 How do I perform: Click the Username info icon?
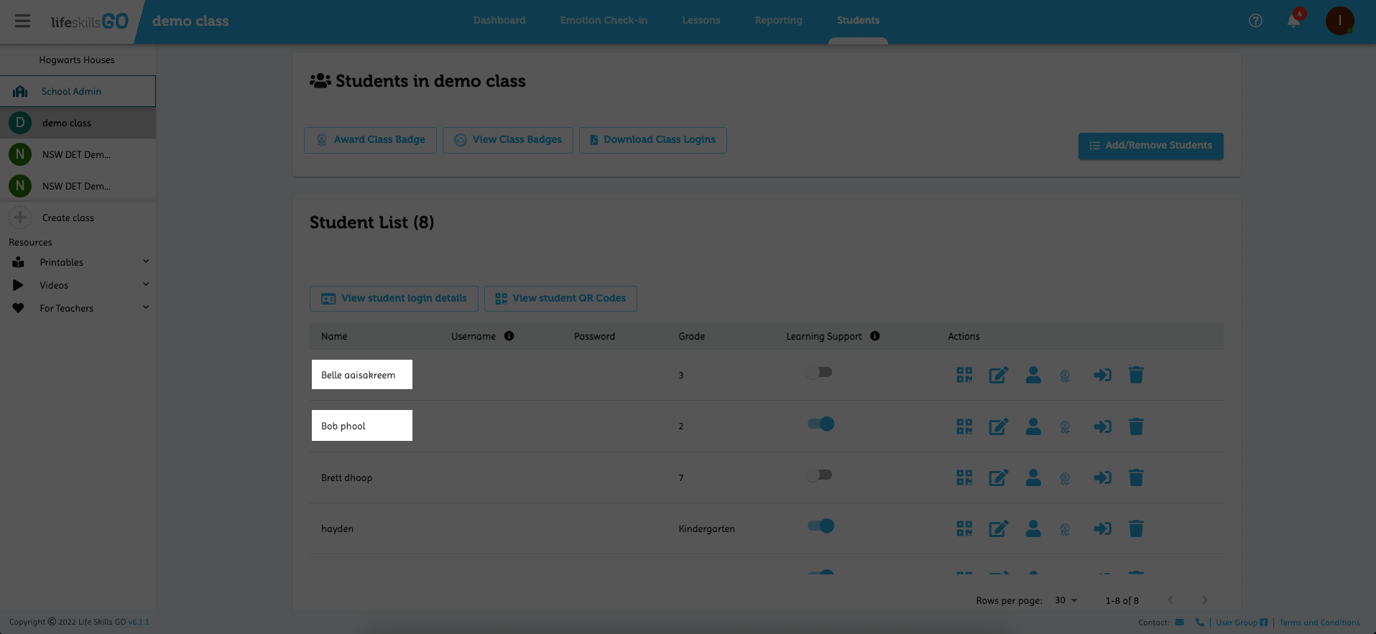click(509, 336)
